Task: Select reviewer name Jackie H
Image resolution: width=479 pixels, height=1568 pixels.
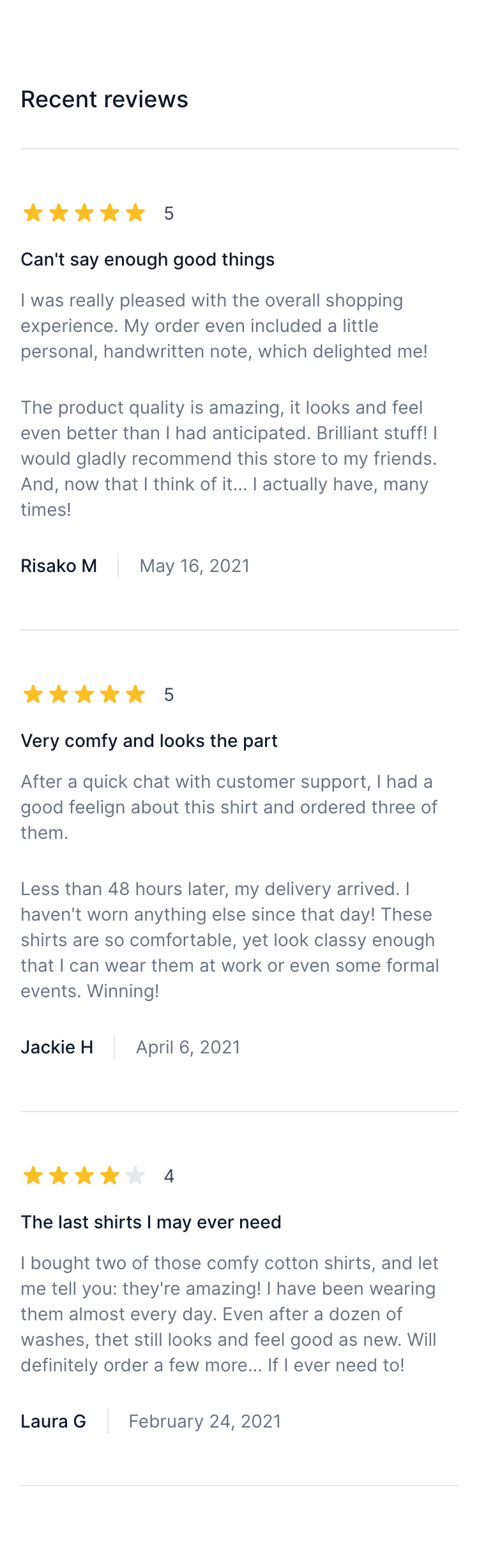Action: [x=57, y=1047]
